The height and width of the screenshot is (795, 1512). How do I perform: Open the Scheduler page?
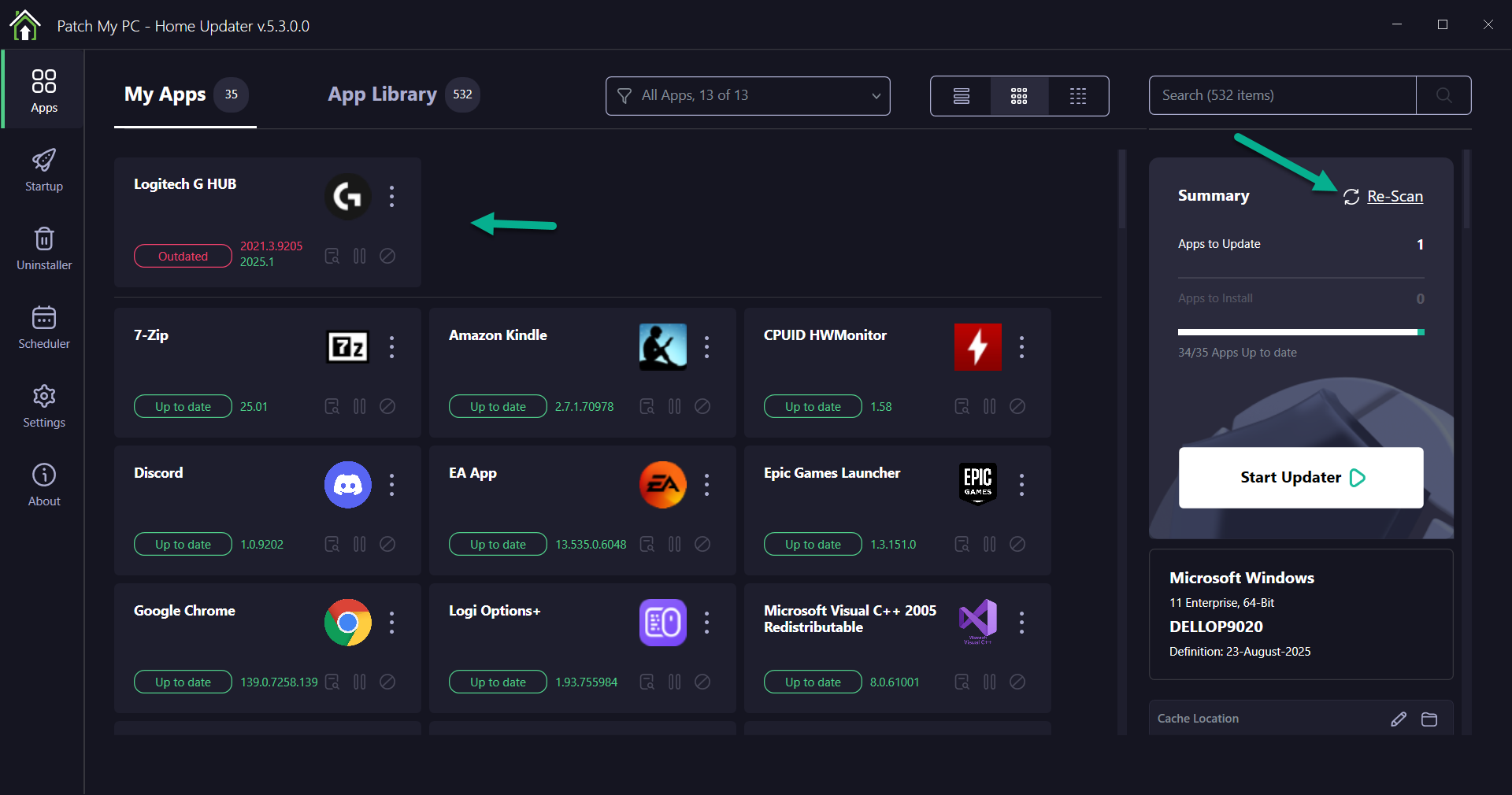(x=44, y=327)
